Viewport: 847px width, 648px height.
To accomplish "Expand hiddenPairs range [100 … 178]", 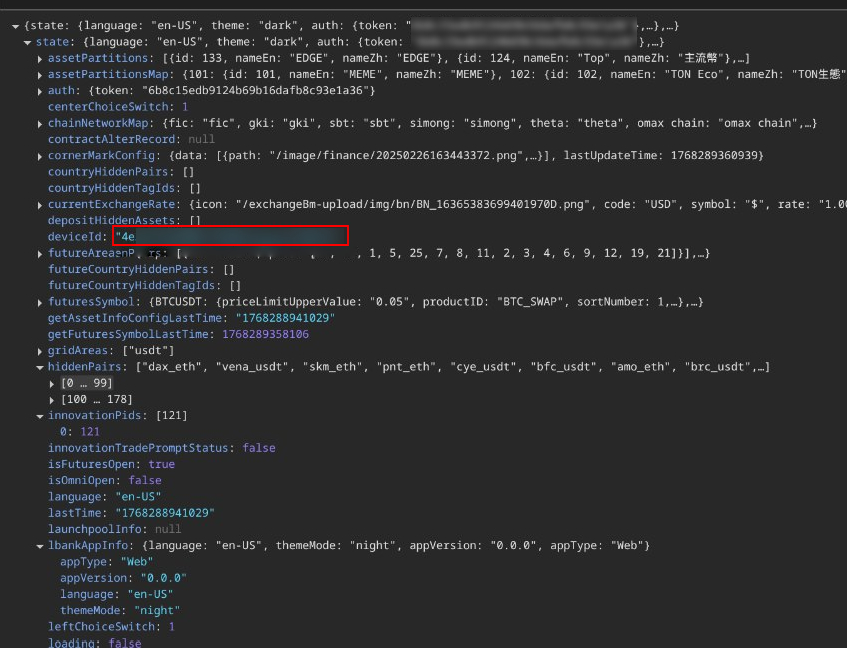I will pos(52,400).
